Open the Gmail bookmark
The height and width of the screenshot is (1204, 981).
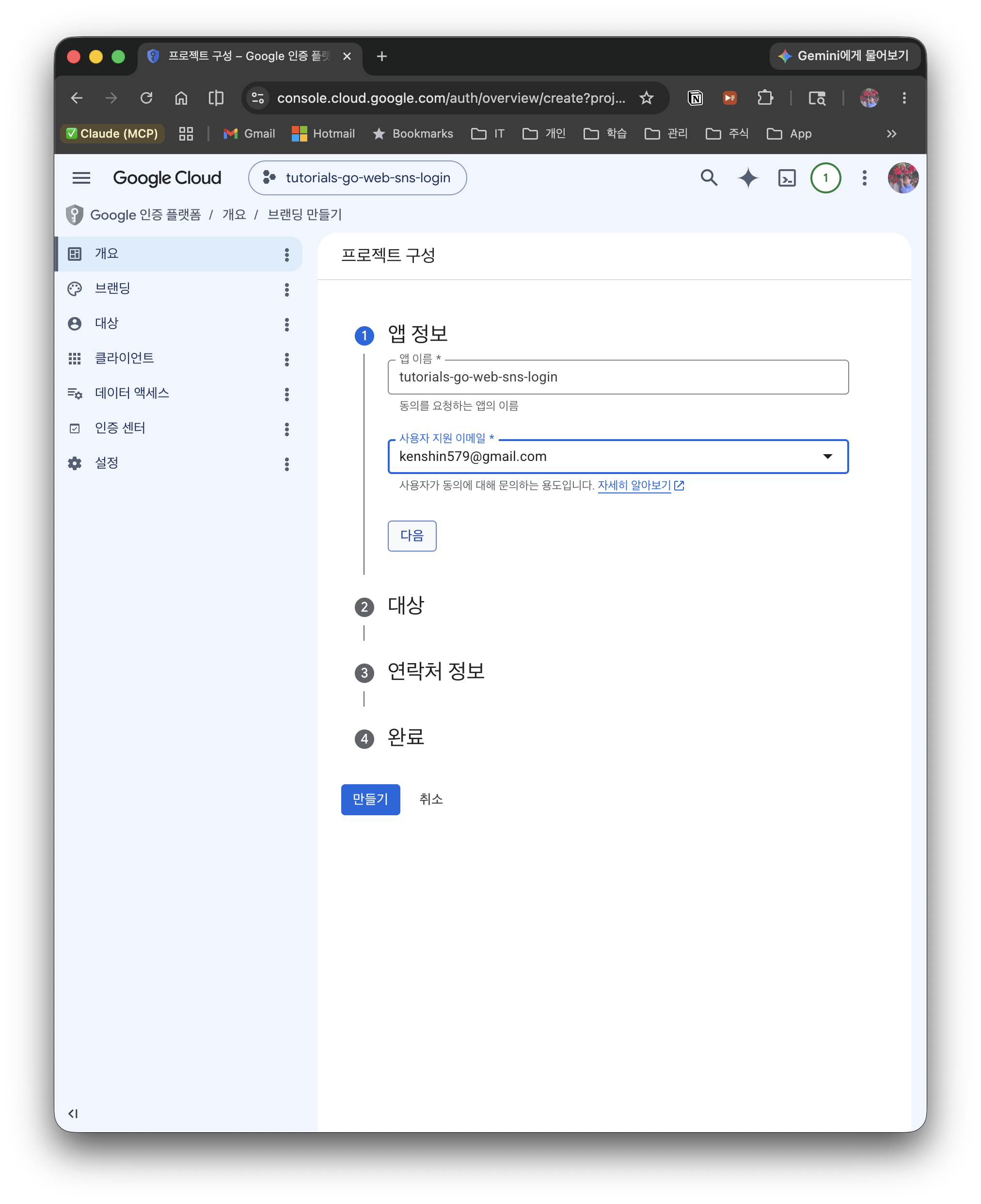click(249, 134)
